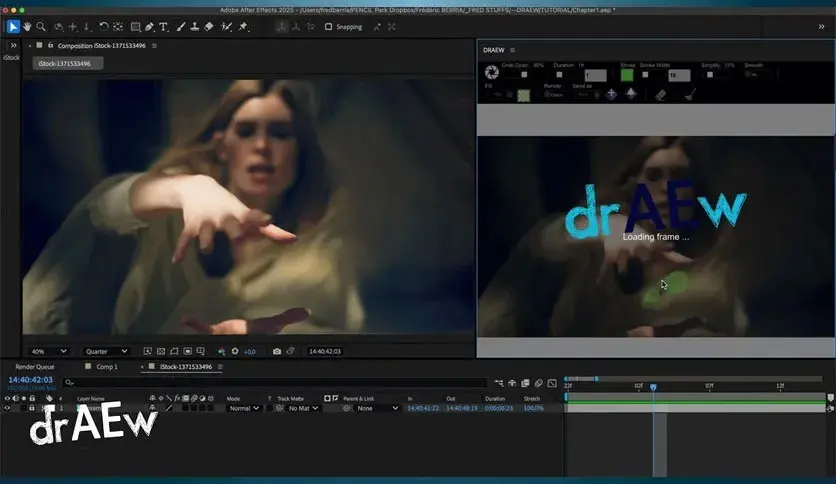Toggle the lock on layer 1
836x484 pixels.
[32, 408]
